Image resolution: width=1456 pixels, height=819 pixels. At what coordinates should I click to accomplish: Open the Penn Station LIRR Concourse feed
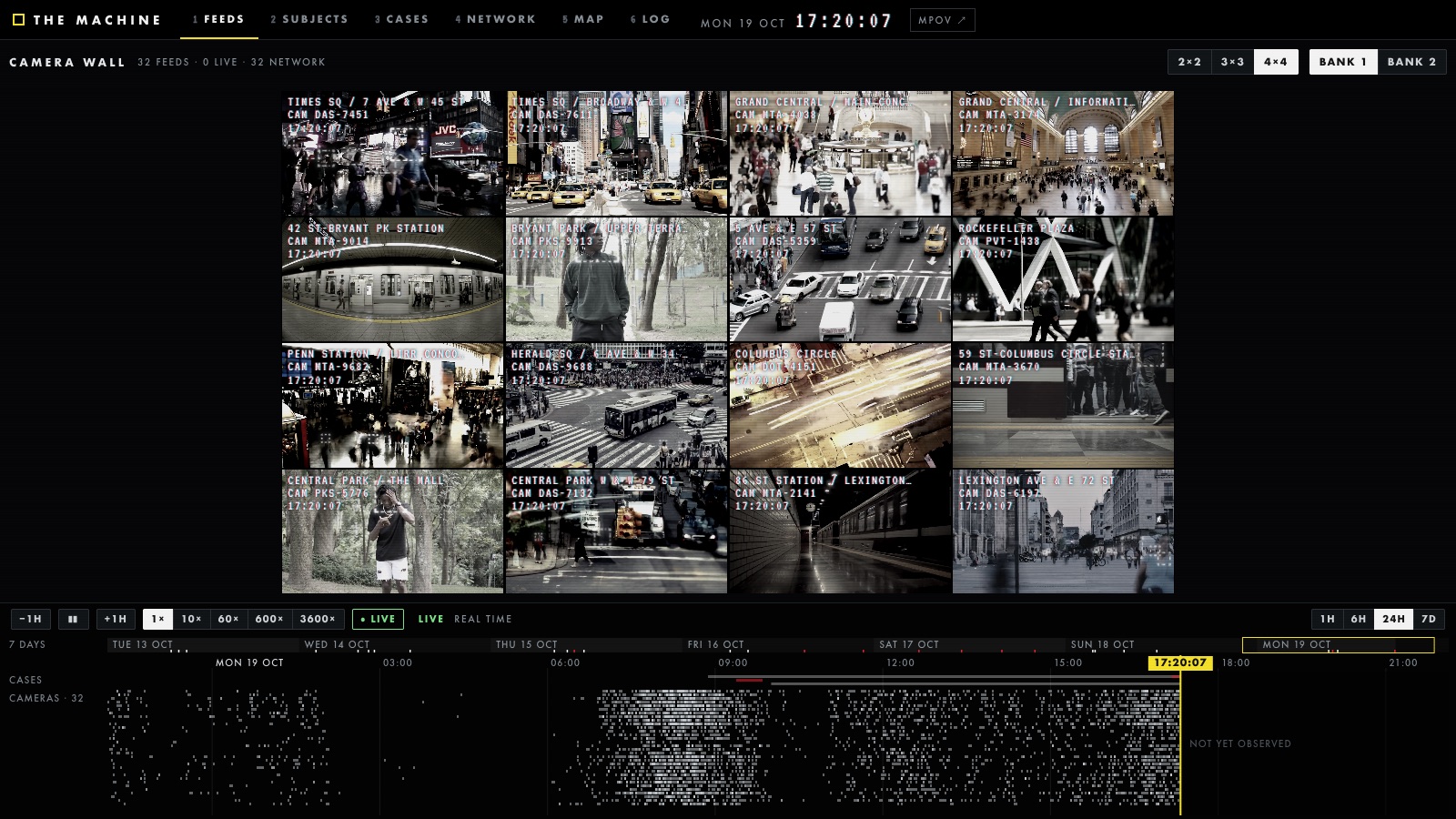point(393,406)
